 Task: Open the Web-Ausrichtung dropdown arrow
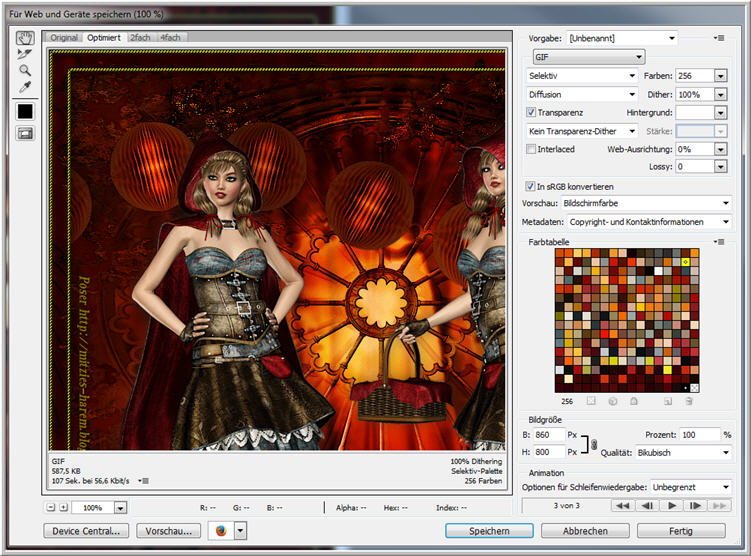pyautogui.click(x=720, y=149)
